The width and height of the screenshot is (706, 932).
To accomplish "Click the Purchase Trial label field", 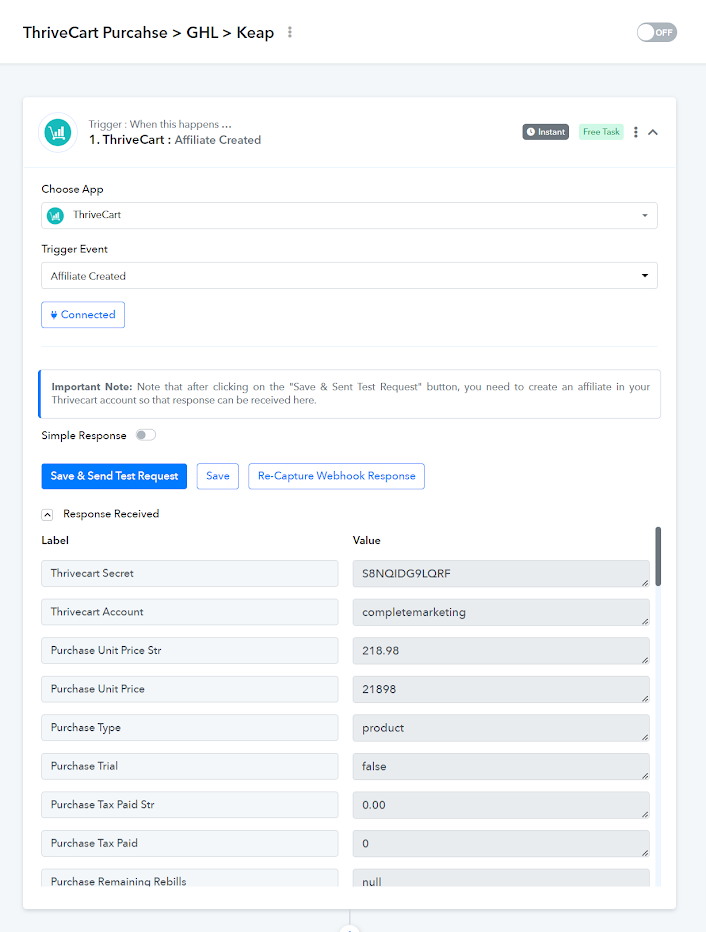I will click(190, 766).
